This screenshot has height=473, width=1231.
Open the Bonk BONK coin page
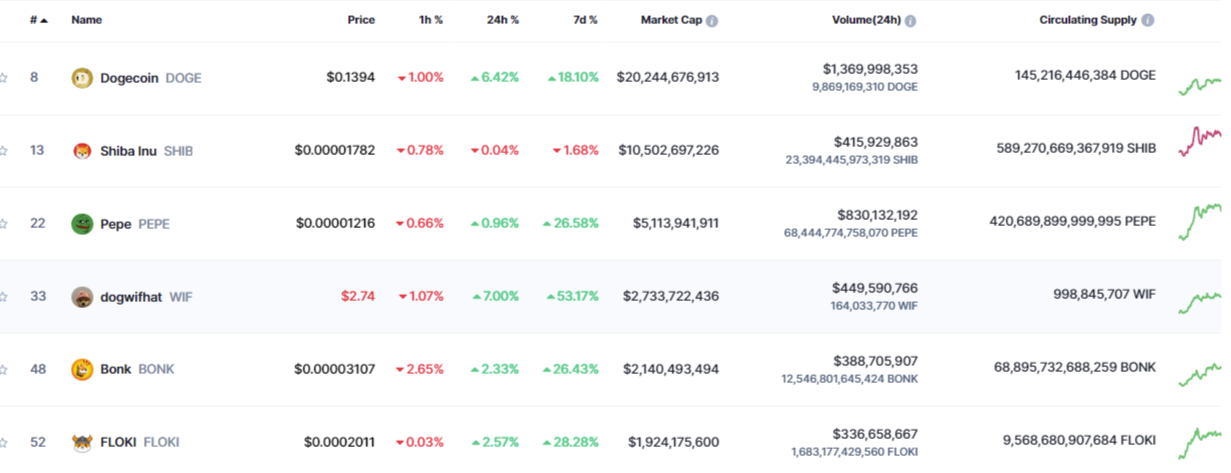pyautogui.click(x=137, y=369)
